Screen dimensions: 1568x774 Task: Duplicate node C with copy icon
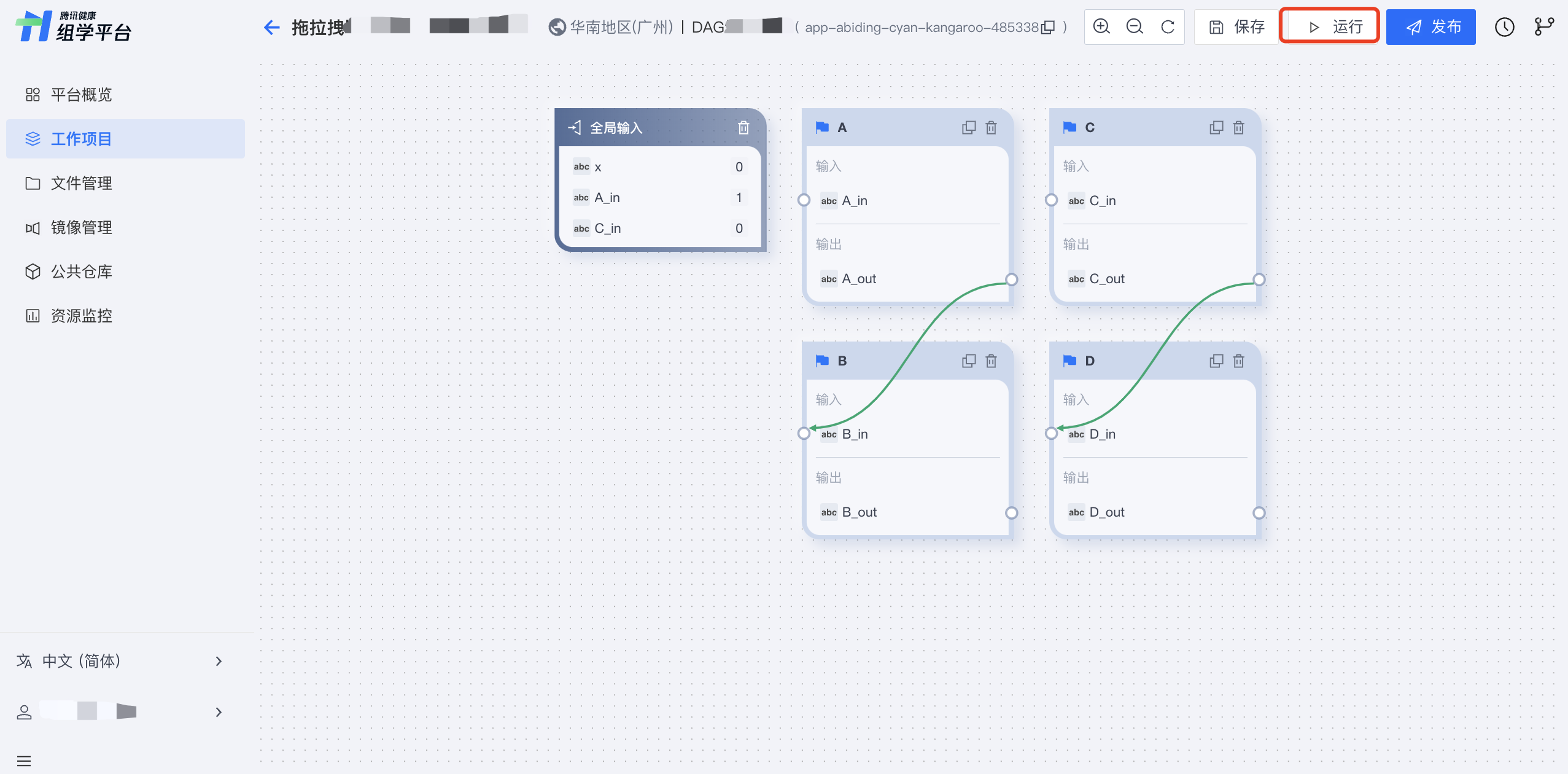[1216, 128]
